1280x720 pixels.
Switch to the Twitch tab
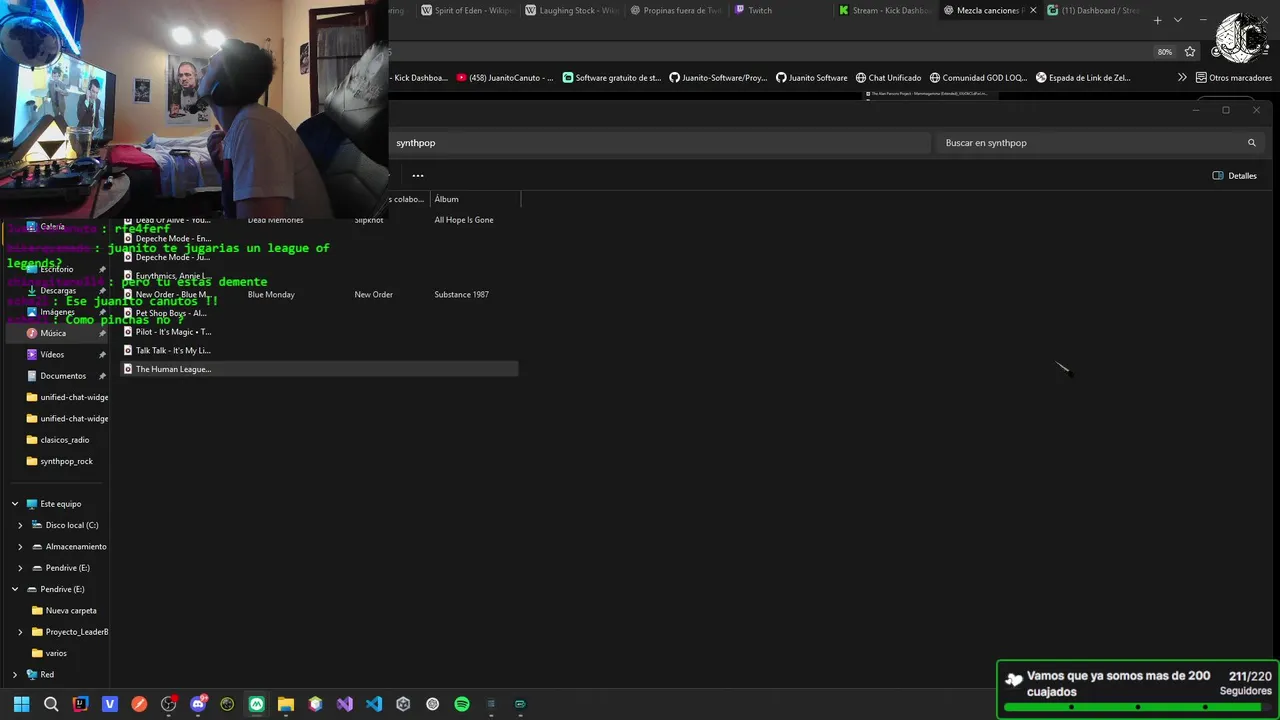point(754,11)
